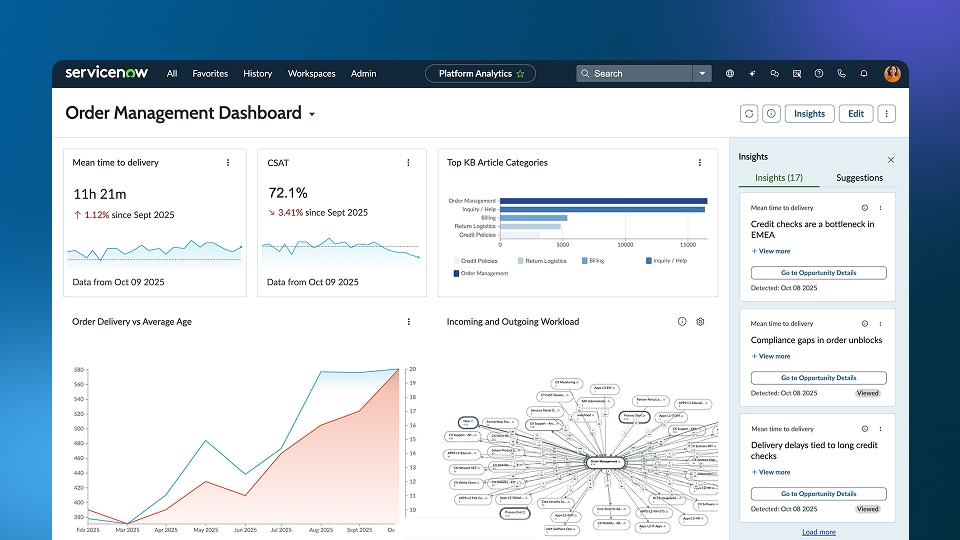Open the chat bubbles icon in header

(x=774, y=73)
